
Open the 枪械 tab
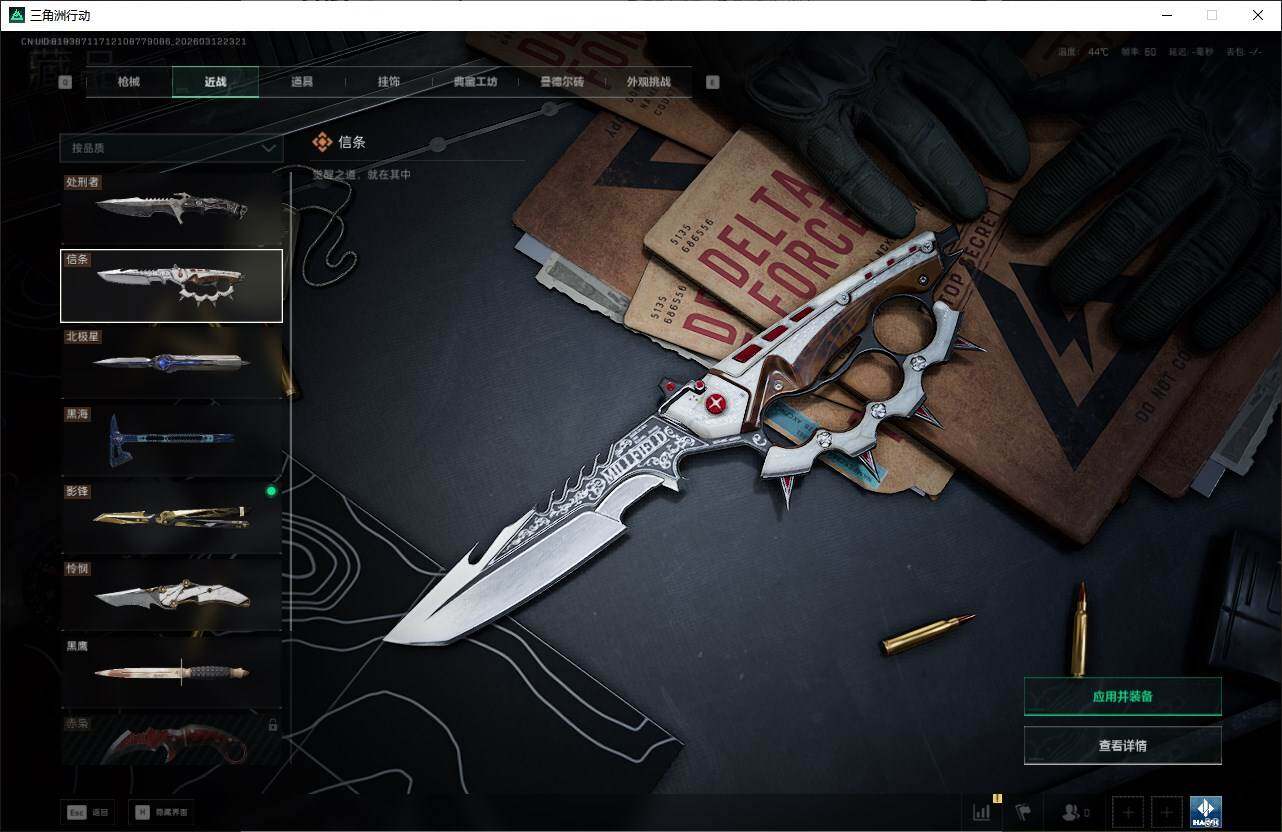[x=129, y=82]
